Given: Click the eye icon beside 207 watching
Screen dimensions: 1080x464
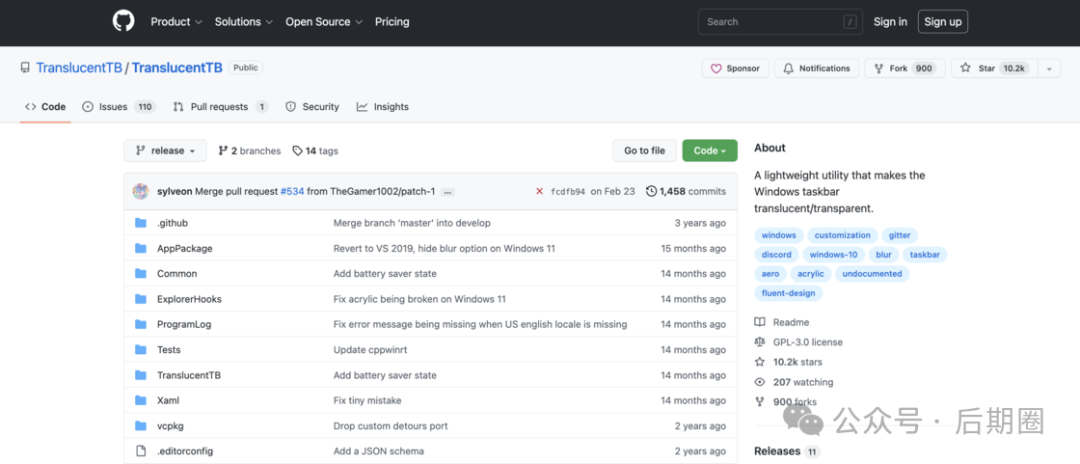Looking at the screenshot, I should 760,382.
